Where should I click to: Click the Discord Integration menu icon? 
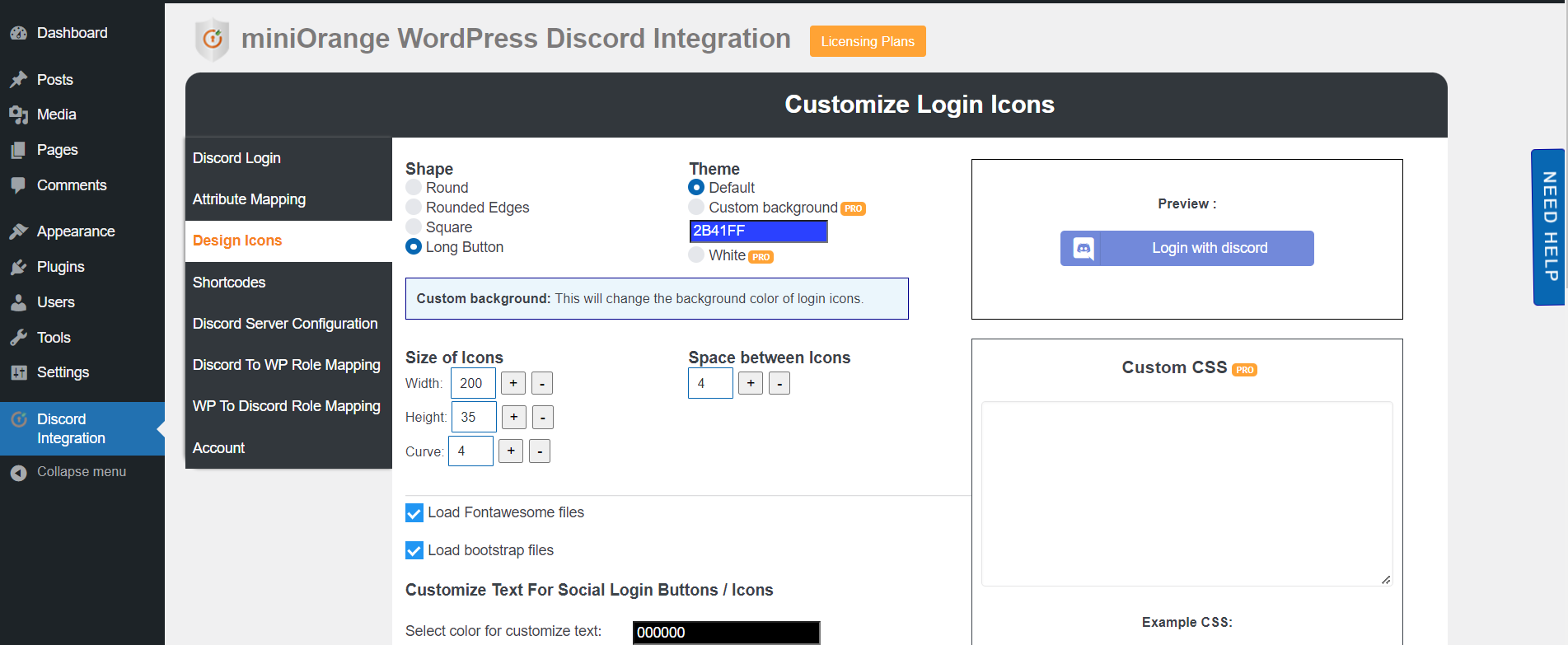tap(18, 419)
